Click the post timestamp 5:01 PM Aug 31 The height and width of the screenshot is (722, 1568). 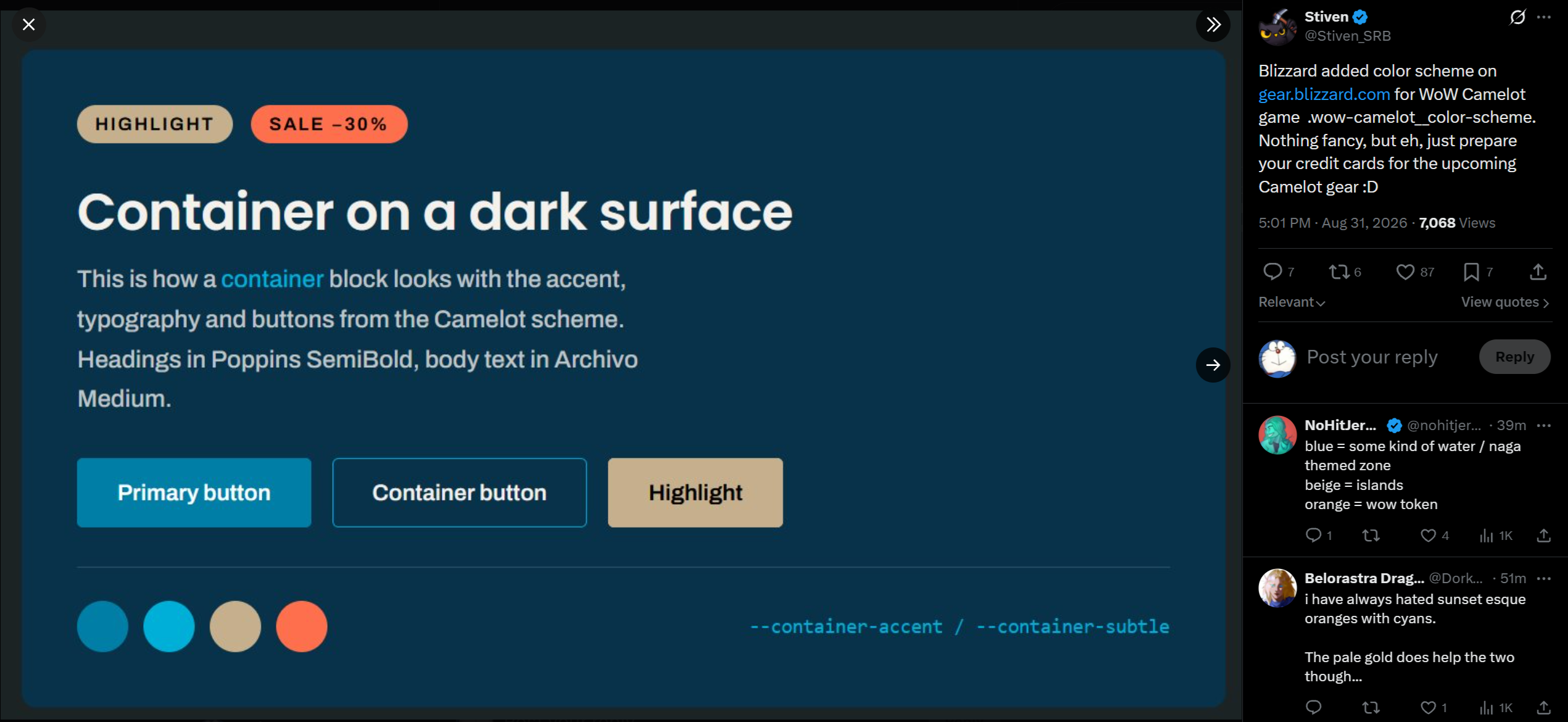(1333, 223)
